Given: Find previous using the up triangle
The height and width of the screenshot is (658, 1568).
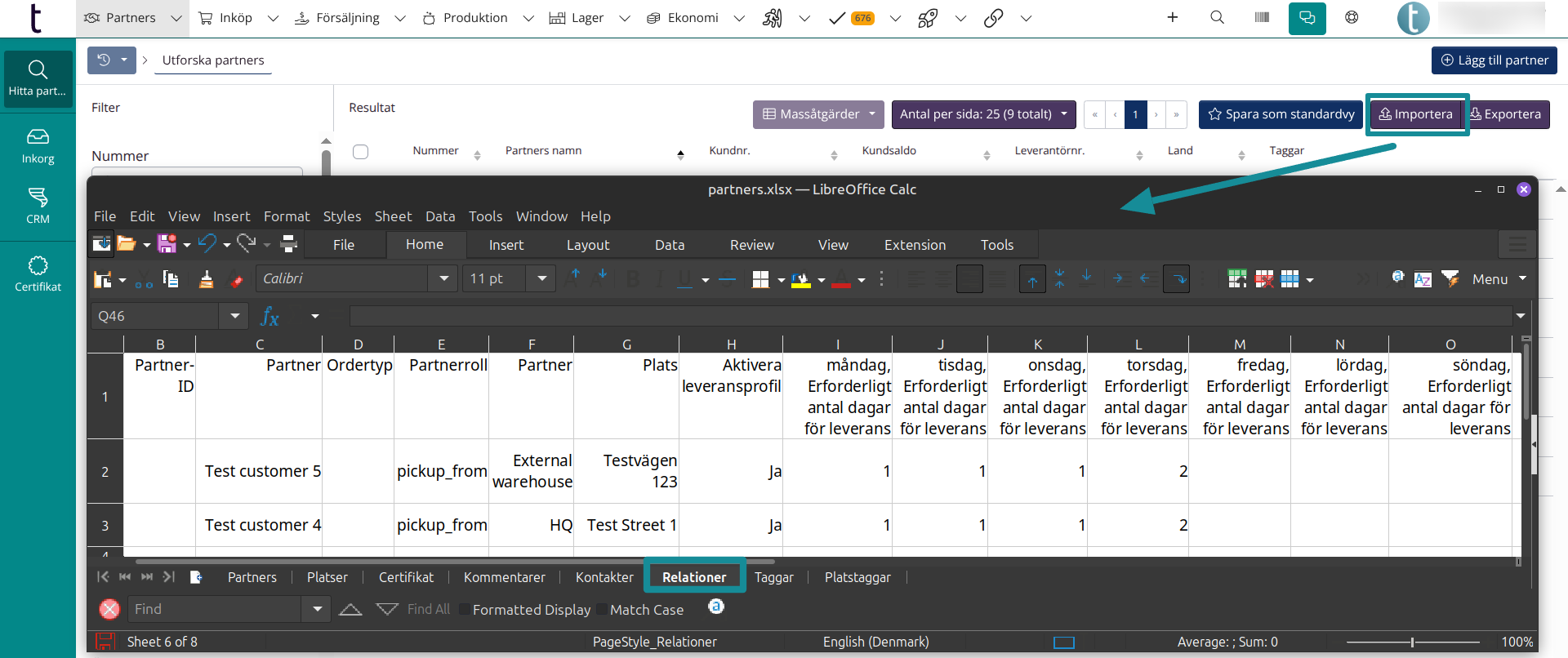Looking at the screenshot, I should (350, 609).
